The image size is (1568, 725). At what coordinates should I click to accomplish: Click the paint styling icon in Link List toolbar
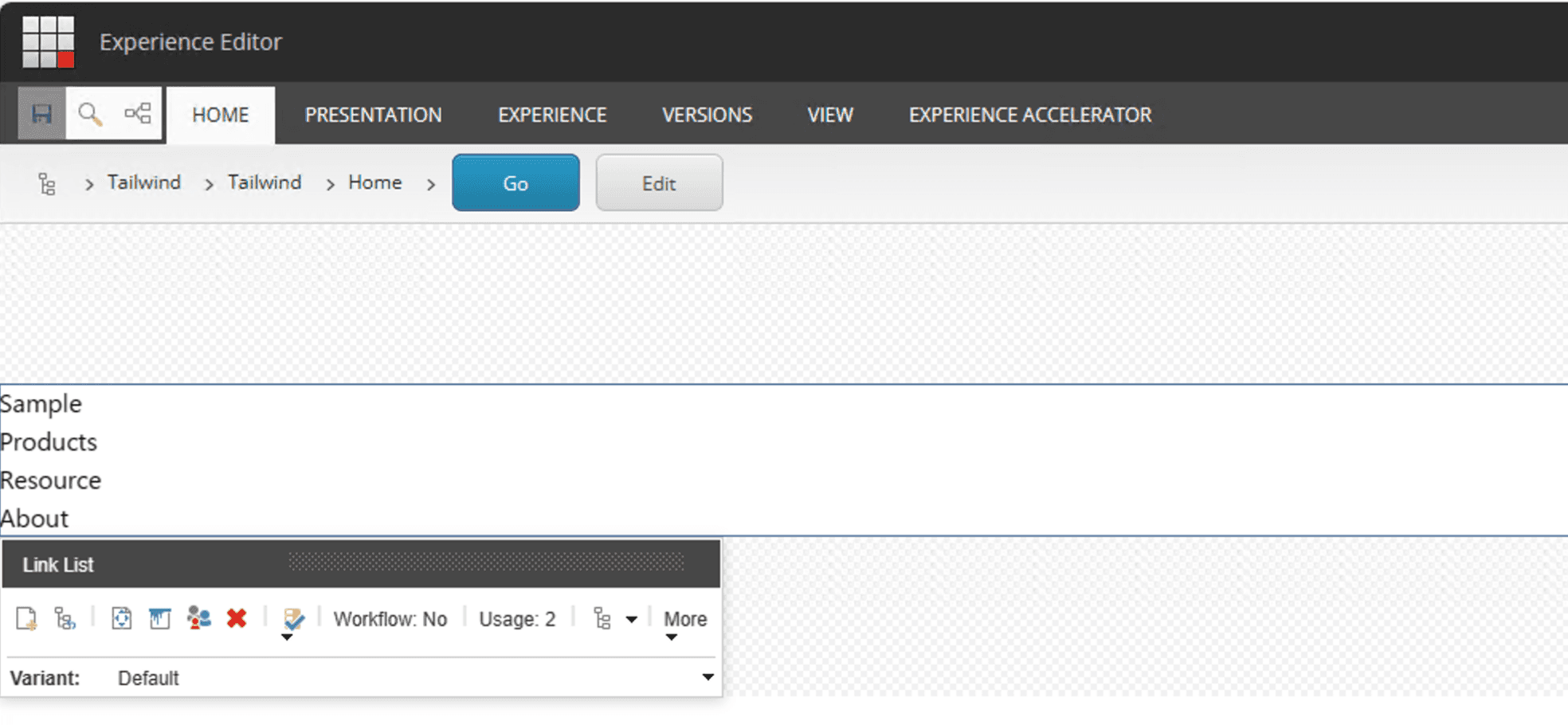tap(160, 619)
